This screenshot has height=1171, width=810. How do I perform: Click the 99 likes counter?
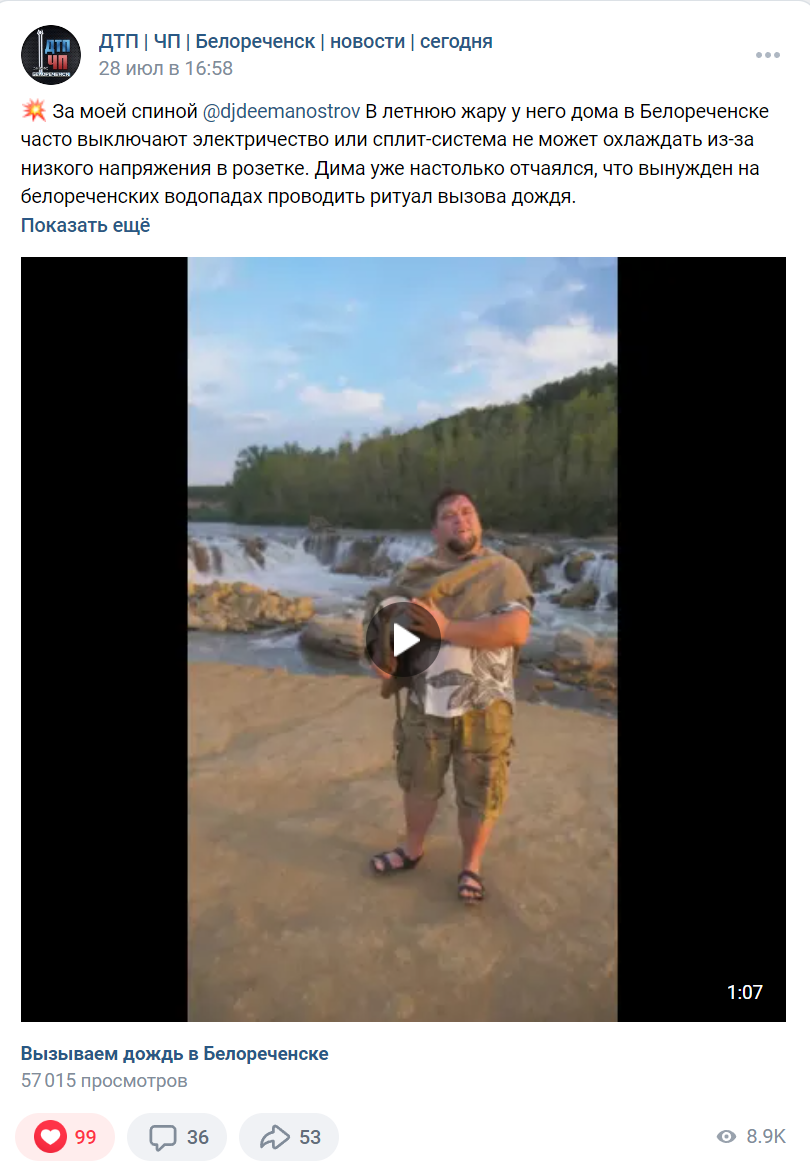pos(86,1137)
